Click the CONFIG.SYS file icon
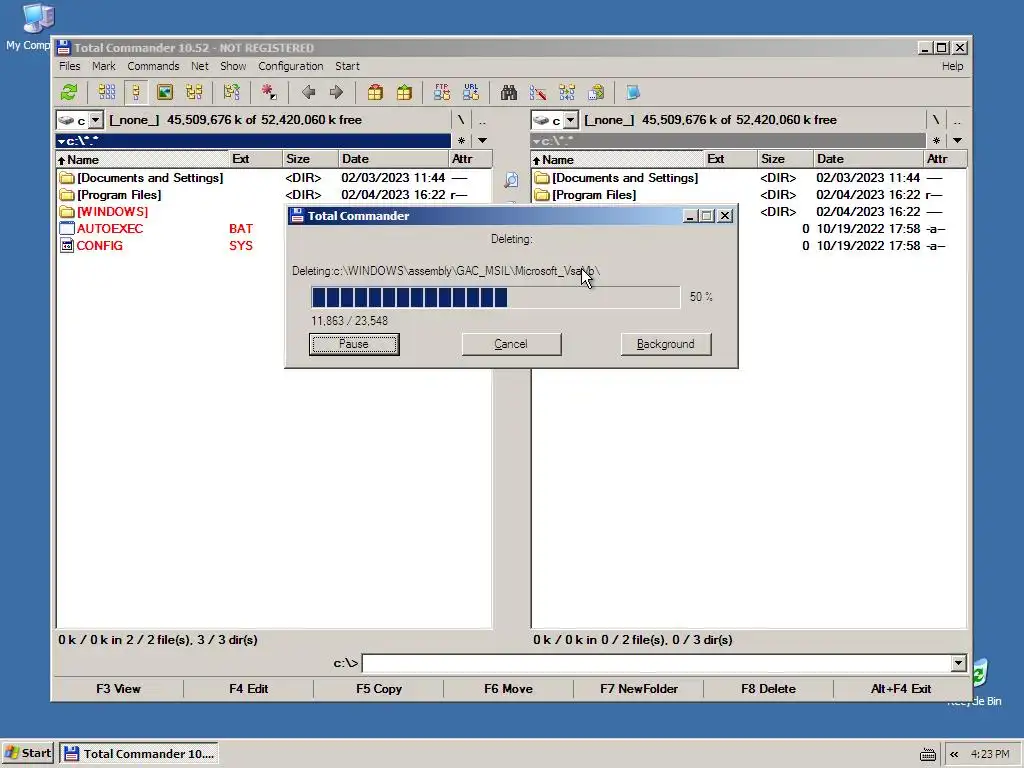 tap(67, 246)
